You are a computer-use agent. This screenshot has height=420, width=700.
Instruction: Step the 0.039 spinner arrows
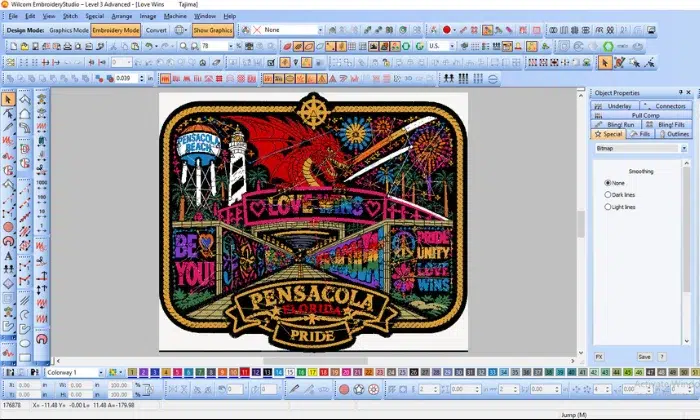tap(142, 79)
